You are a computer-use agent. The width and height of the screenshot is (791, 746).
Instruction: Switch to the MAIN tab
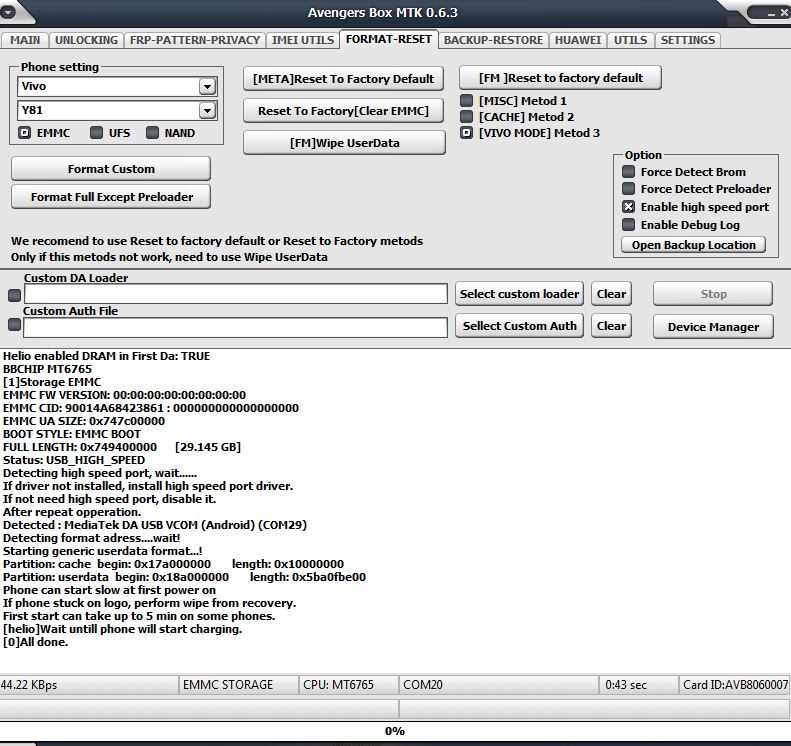point(25,40)
